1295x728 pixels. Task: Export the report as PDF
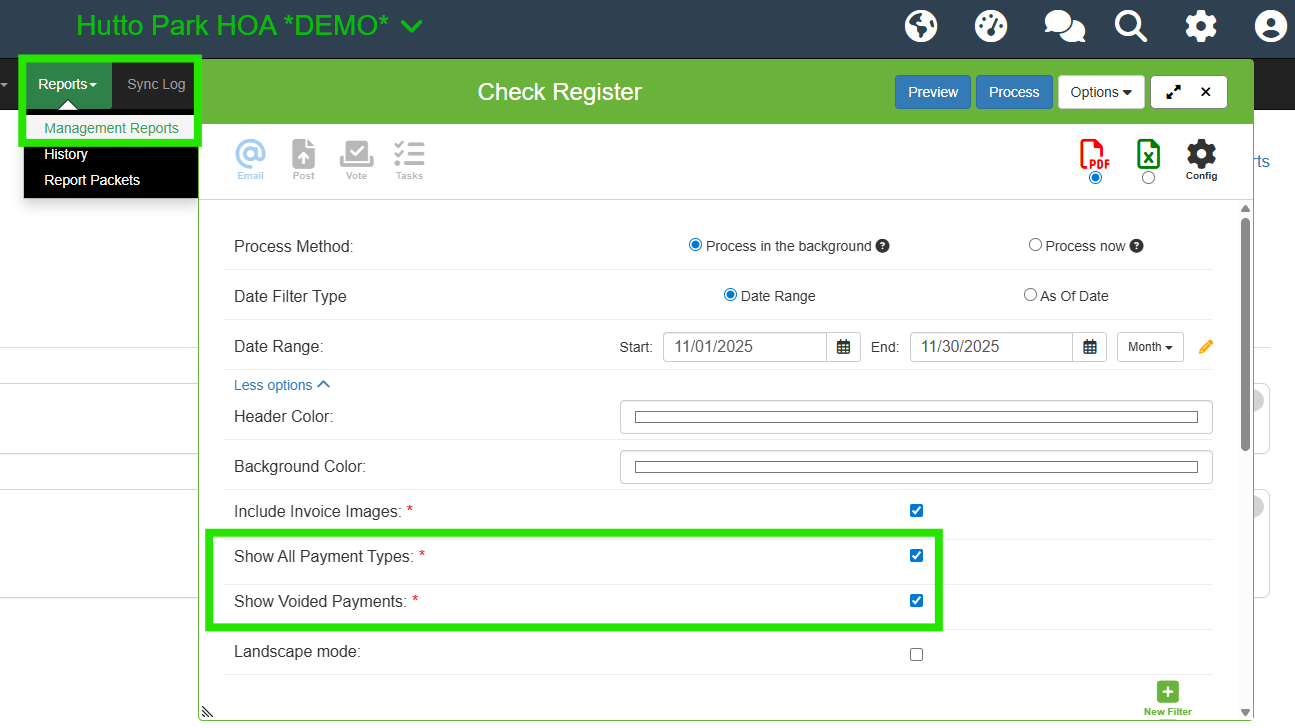point(1094,157)
